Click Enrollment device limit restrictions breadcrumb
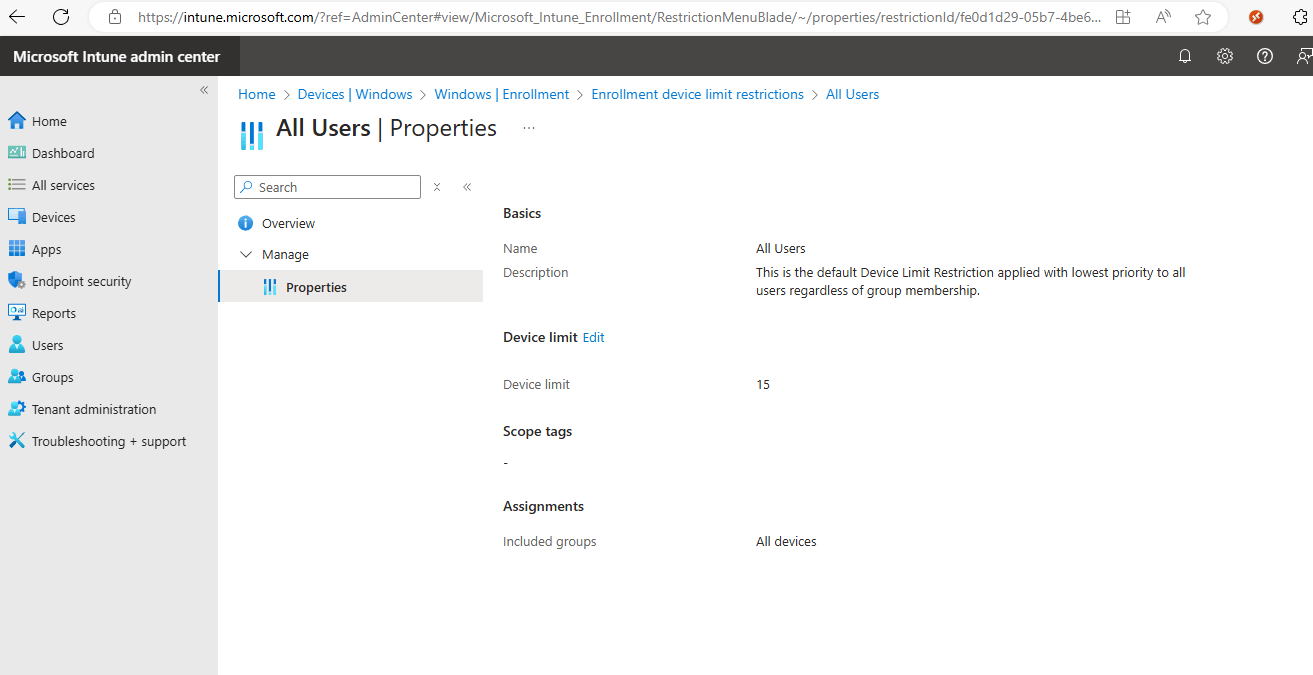 [697, 94]
